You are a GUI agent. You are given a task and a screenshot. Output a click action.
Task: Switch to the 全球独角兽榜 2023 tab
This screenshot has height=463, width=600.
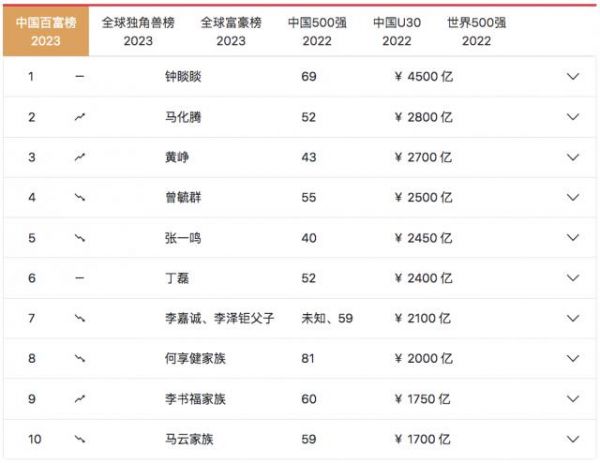(x=138, y=31)
